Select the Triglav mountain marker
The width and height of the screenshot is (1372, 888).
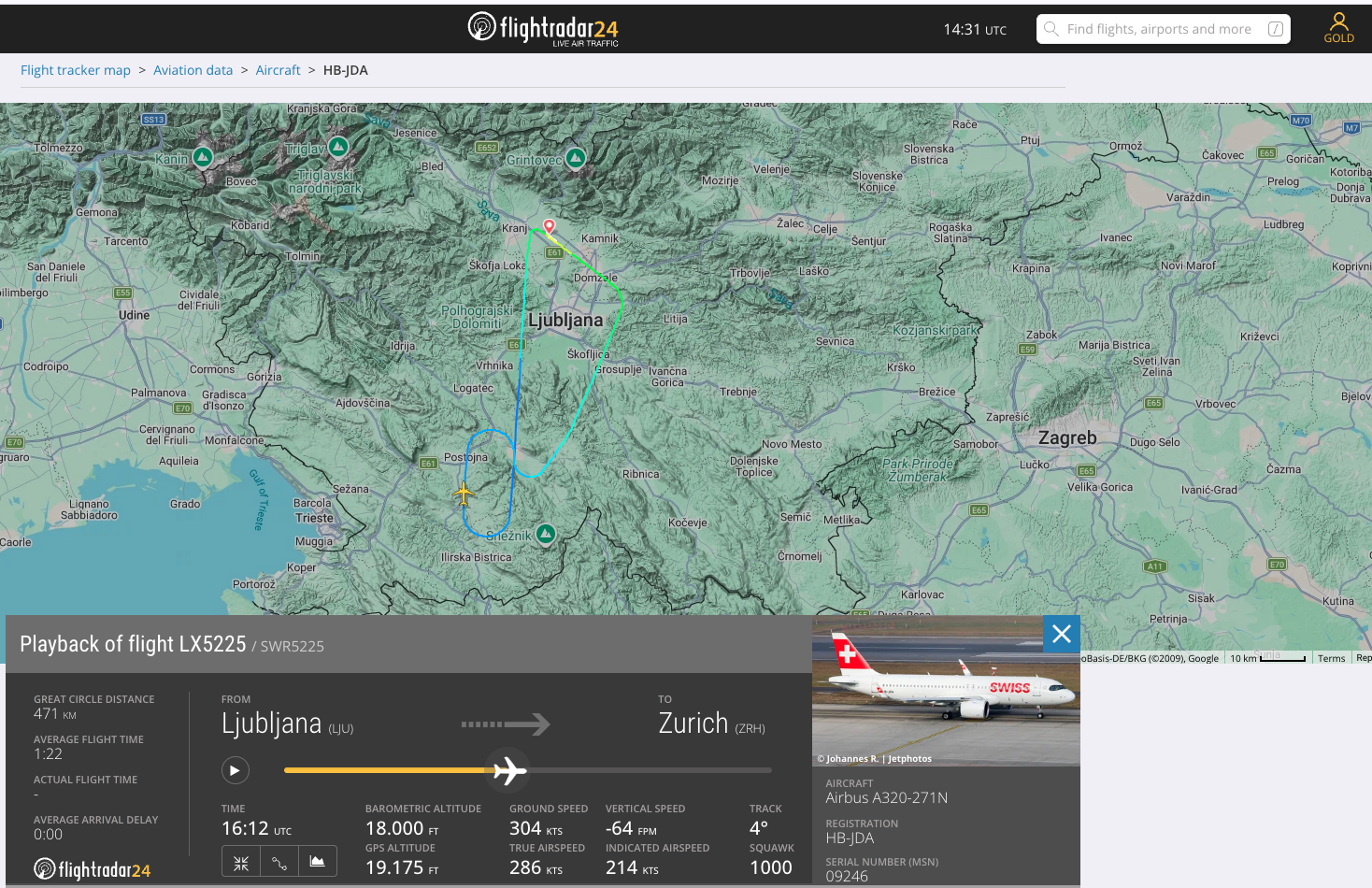click(338, 147)
